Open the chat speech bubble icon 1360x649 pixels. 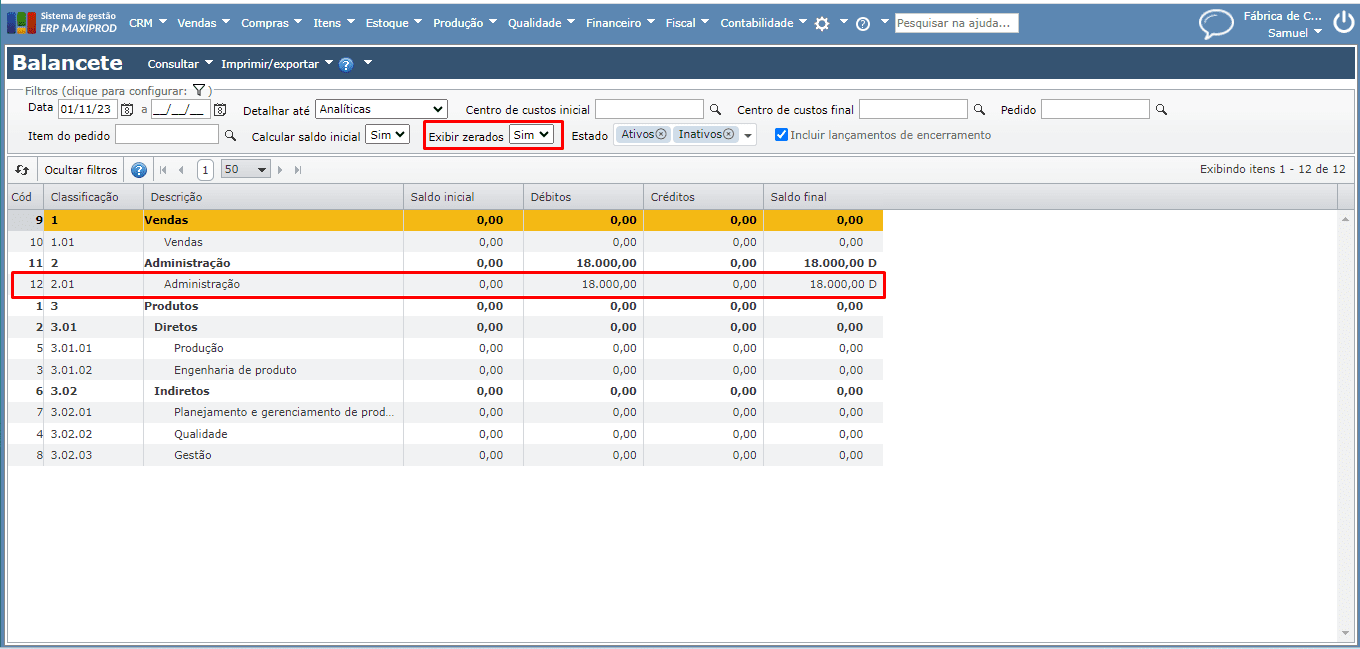[1216, 23]
